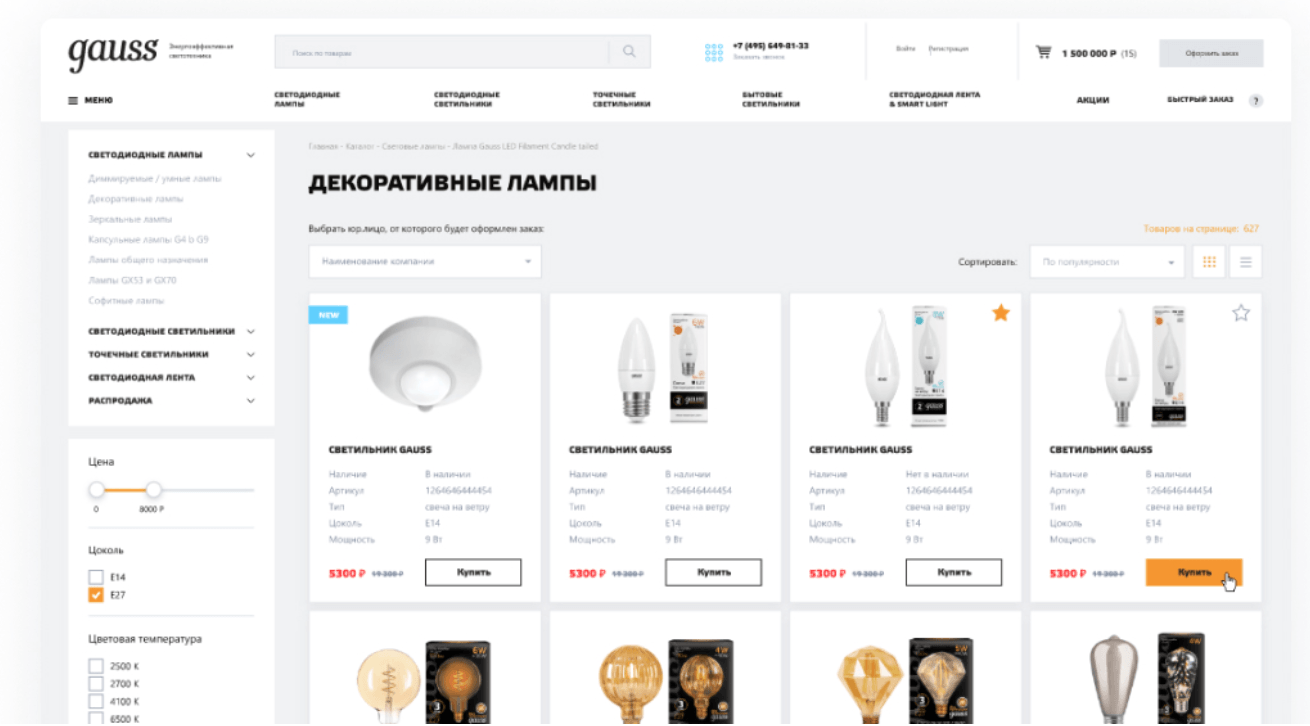Open Бытовые светильники in the top navigation
Image resolution: width=1310 pixels, height=726 pixels.
[771, 99]
